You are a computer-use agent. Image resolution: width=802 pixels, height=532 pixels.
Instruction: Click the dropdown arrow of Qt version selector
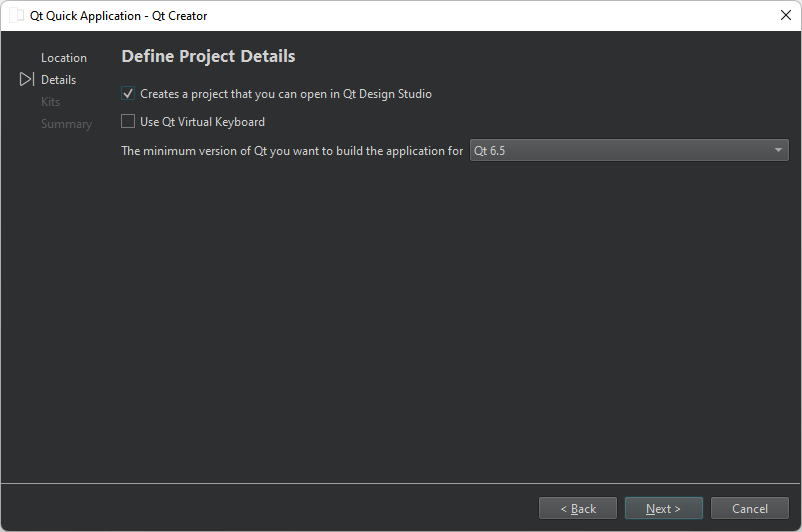(778, 151)
